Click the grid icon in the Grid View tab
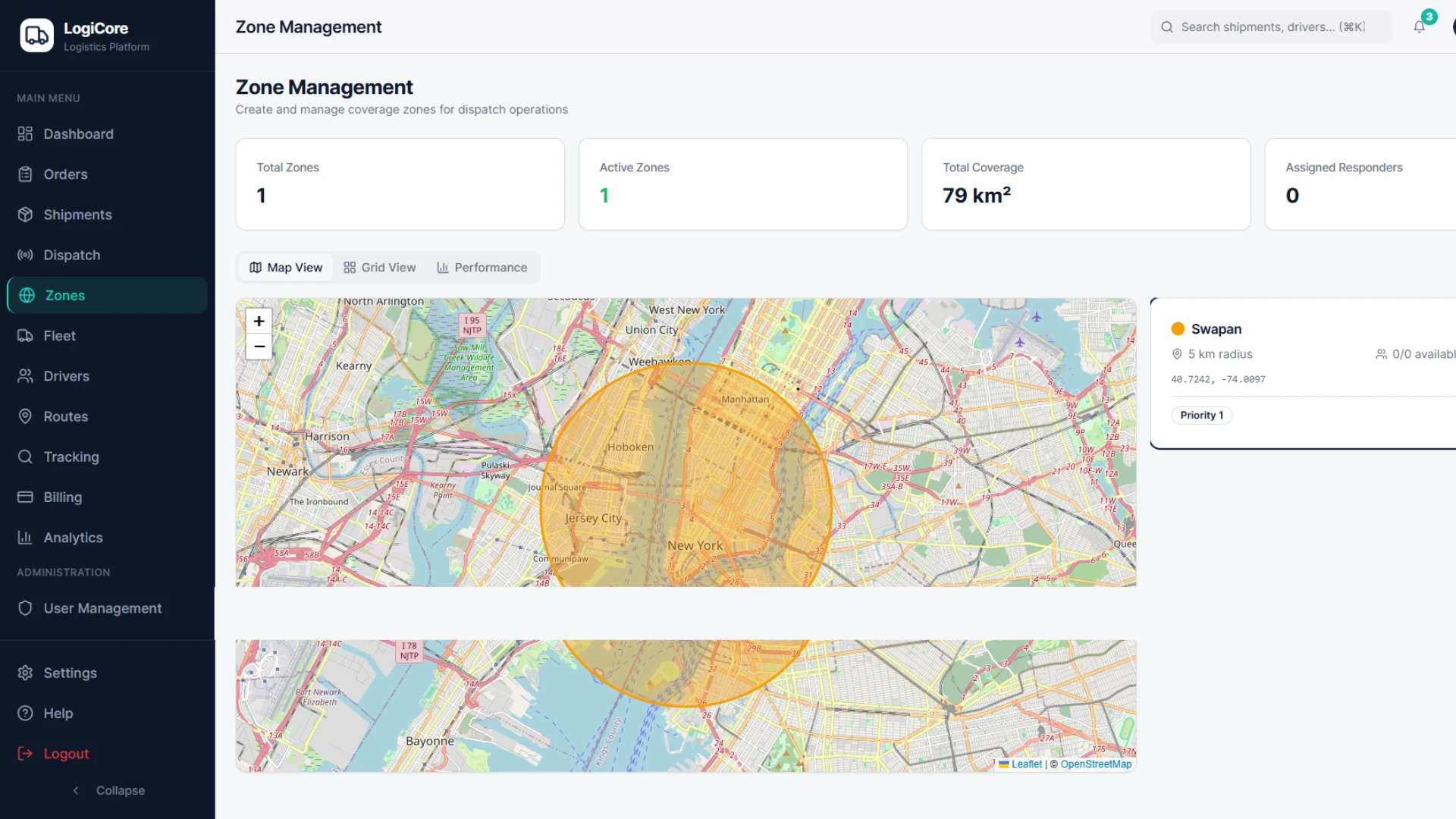 [x=350, y=268]
